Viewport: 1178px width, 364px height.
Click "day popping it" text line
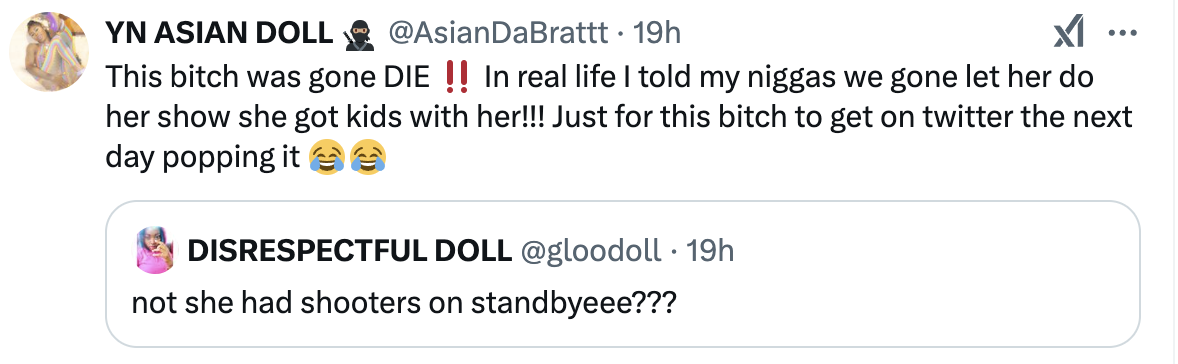203,159
